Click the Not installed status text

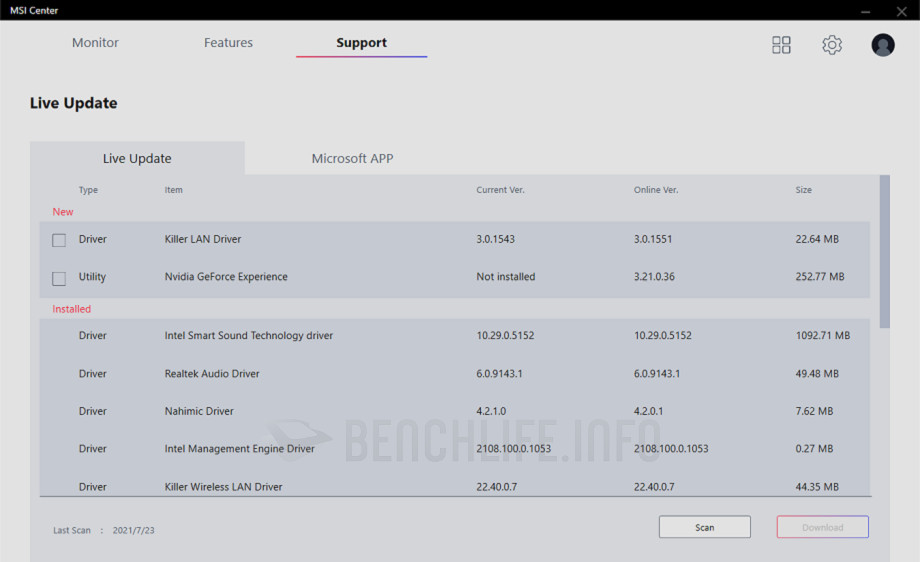pyautogui.click(x=506, y=276)
